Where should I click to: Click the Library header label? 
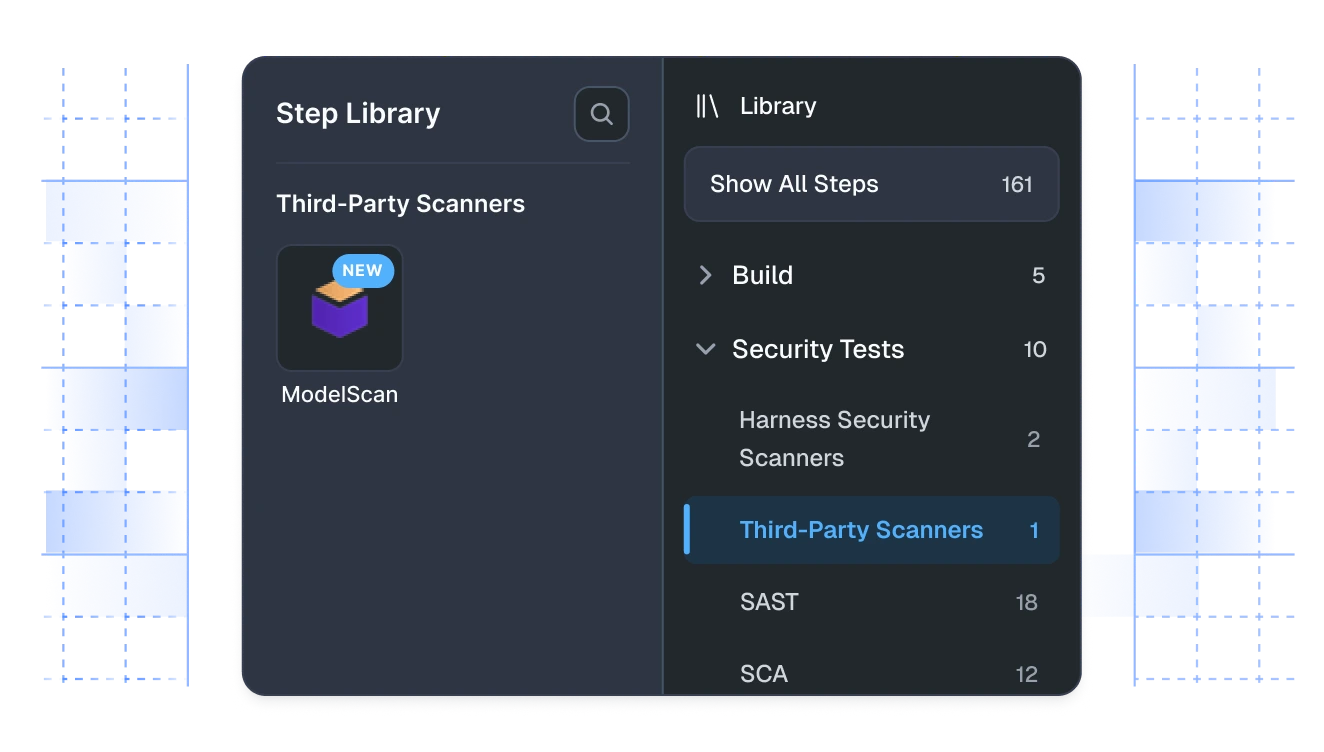[778, 106]
